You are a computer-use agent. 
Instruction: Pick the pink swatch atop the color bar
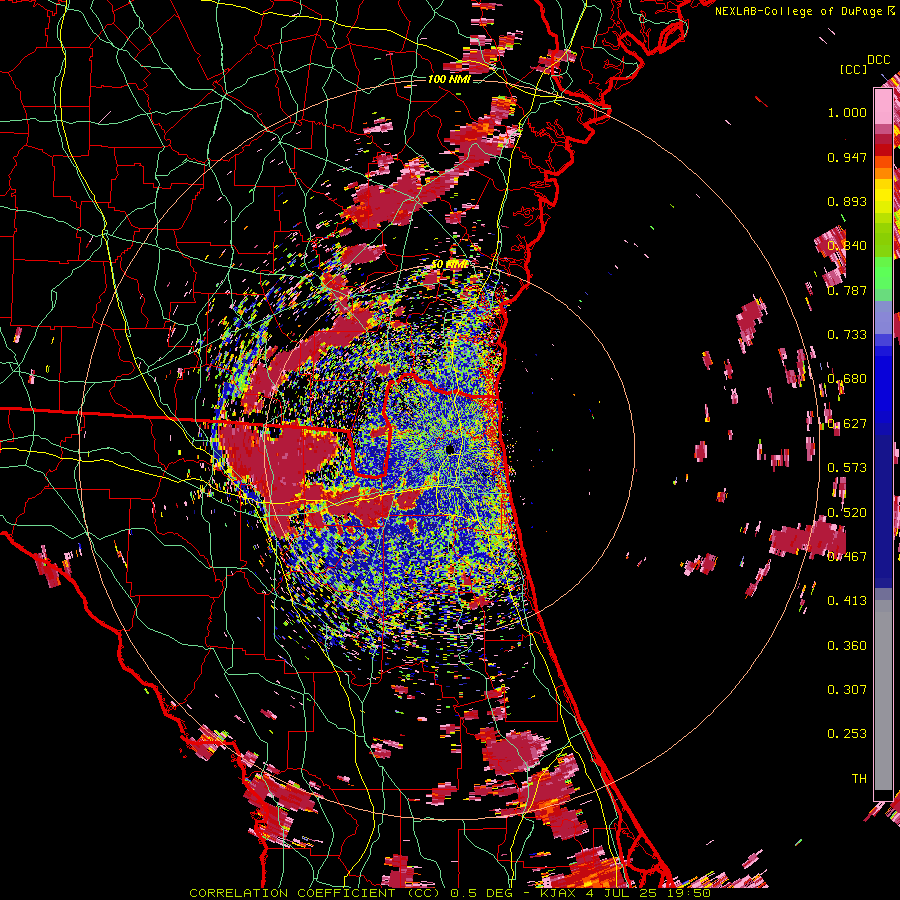(x=883, y=106)
